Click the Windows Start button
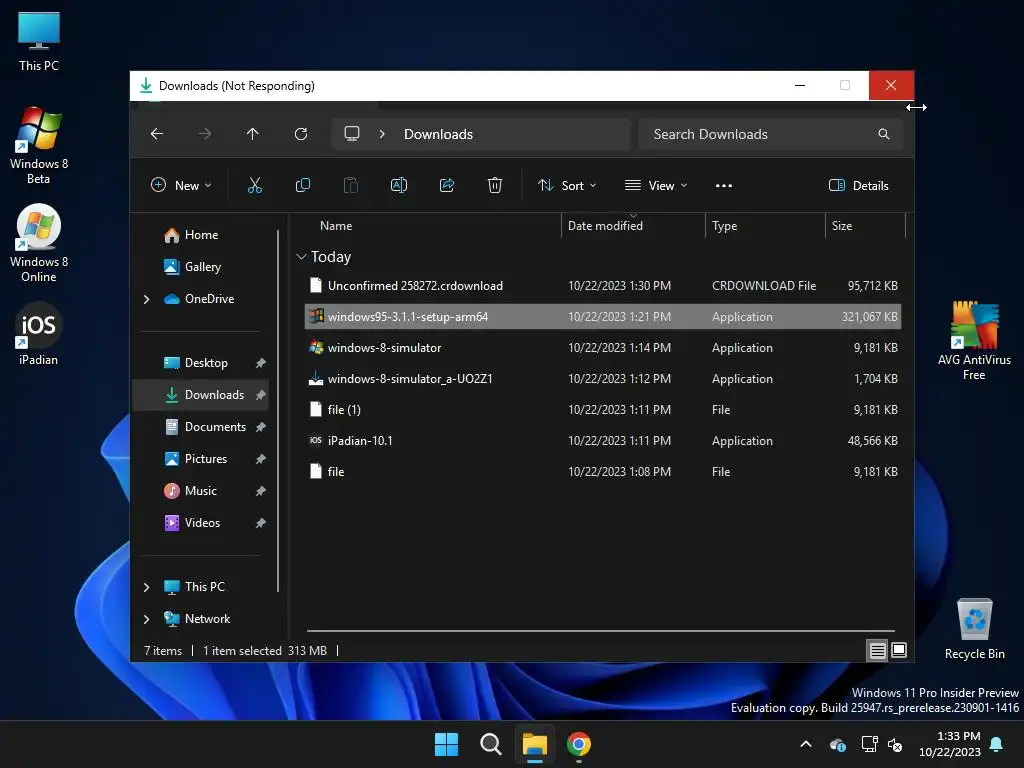Image resolution: width=1024 pixels, height=768 pixels. pos(446,744)
